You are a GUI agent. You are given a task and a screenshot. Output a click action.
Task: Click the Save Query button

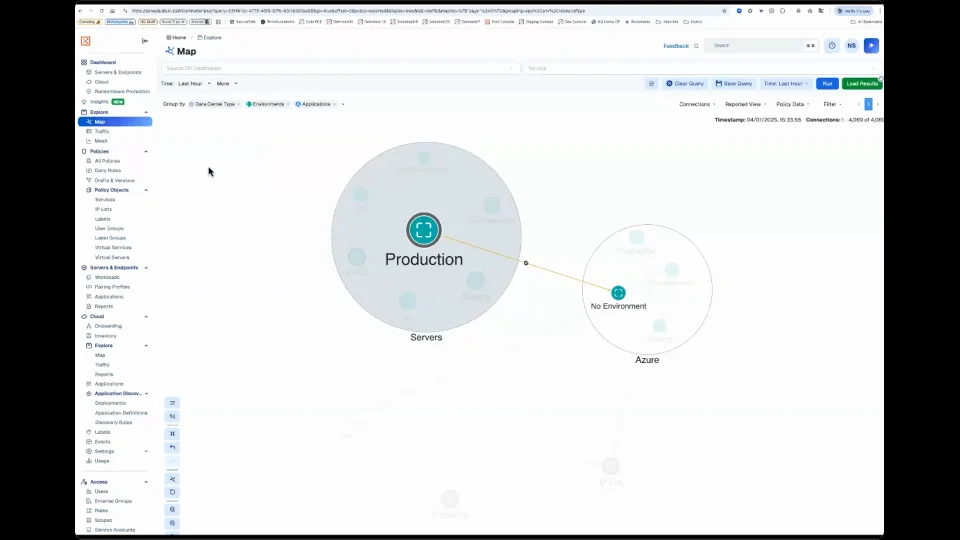(x=734, y=83)
